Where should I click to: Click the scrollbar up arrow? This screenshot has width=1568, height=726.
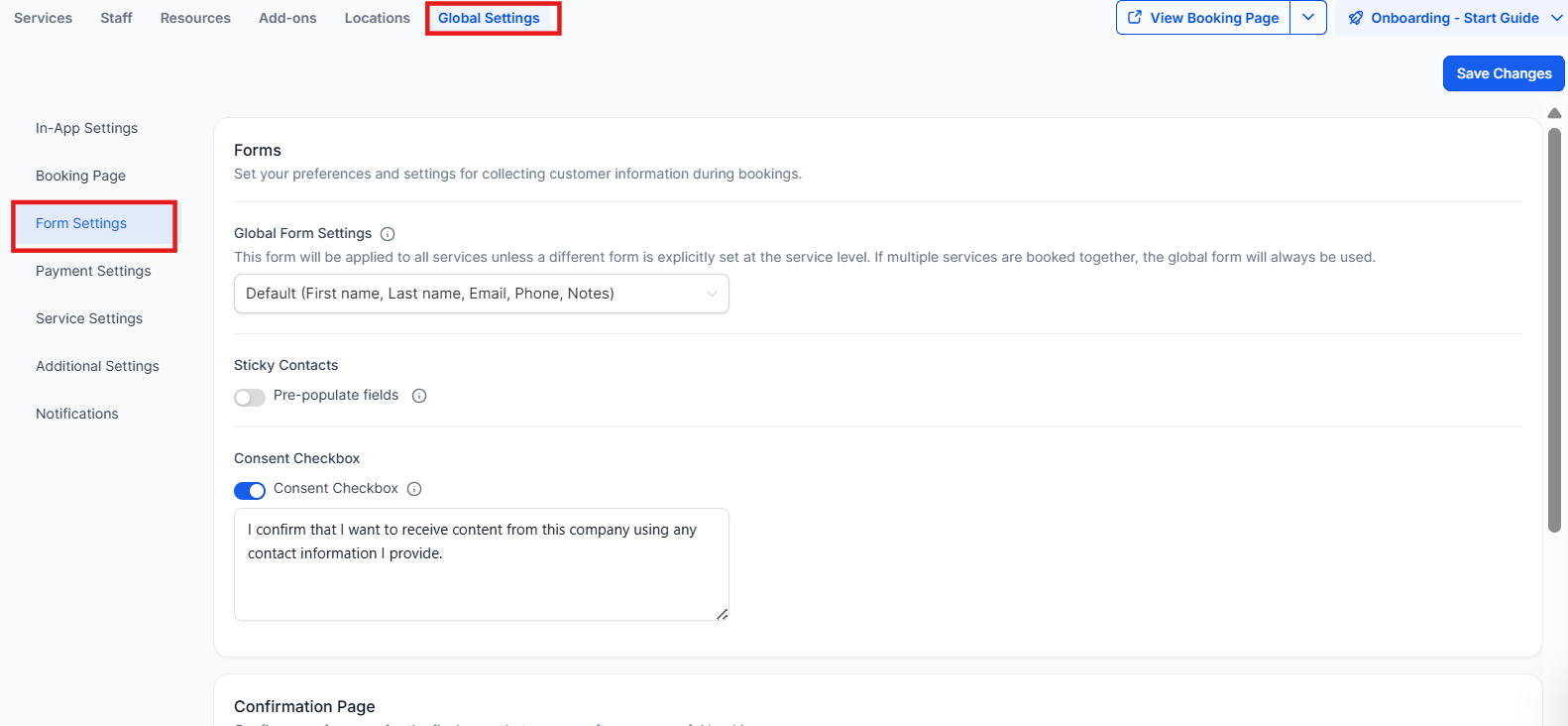[x=1554, y=113]
